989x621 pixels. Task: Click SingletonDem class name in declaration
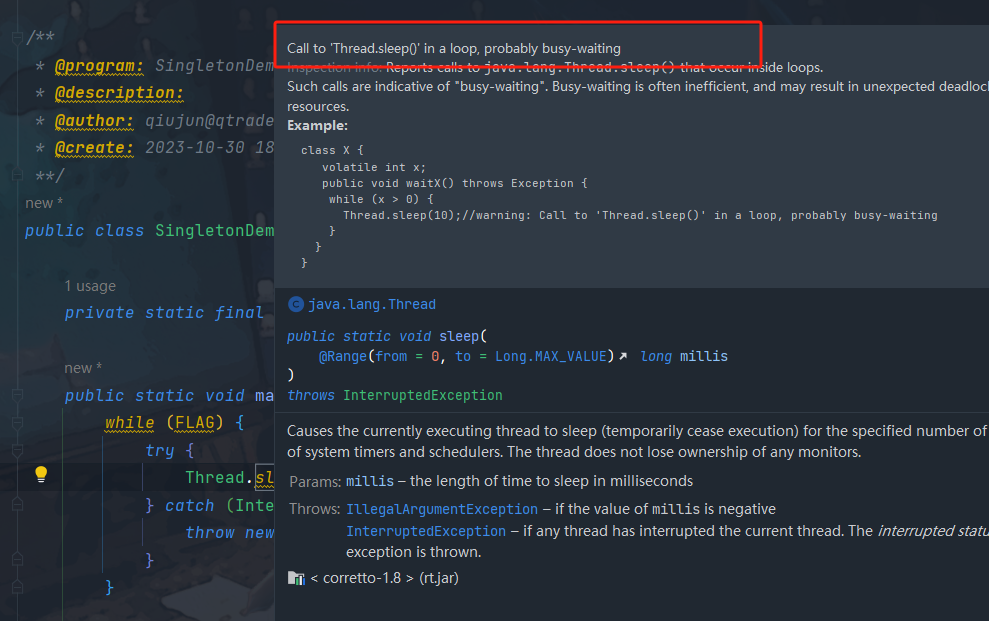(214, 231)
